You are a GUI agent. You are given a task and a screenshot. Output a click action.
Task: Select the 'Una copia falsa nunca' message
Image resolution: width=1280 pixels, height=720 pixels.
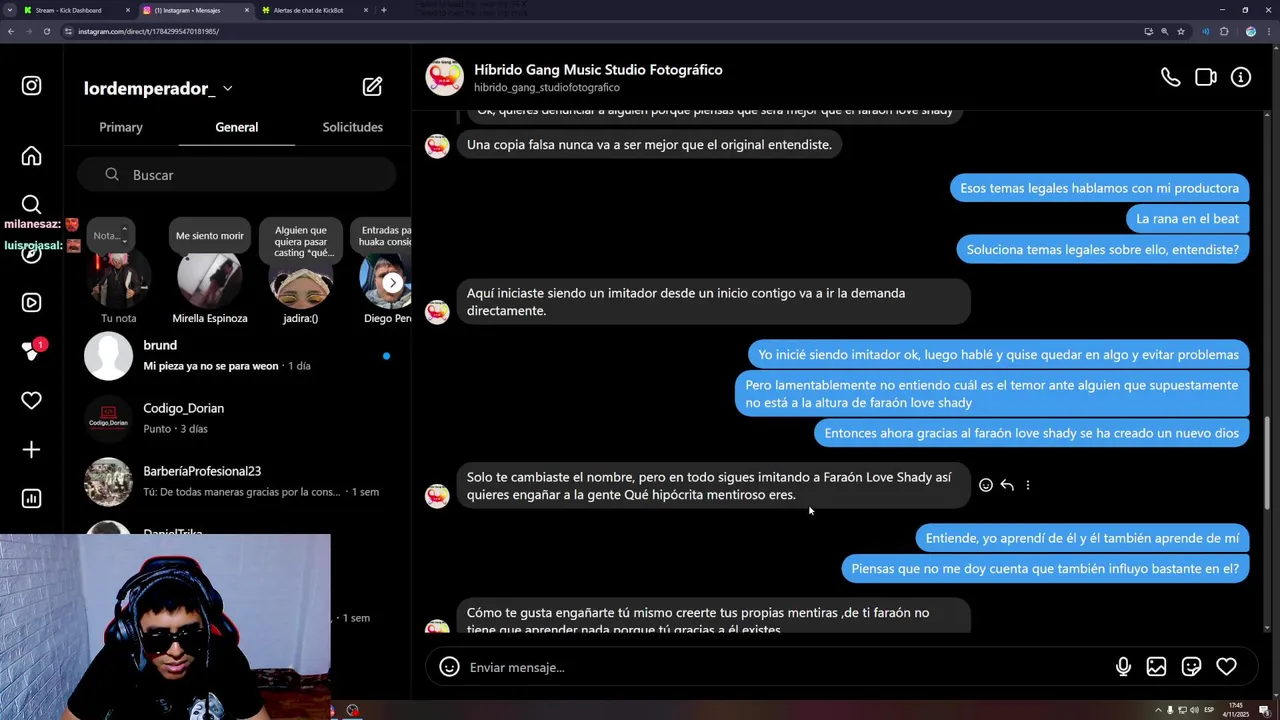click(649, 145)
